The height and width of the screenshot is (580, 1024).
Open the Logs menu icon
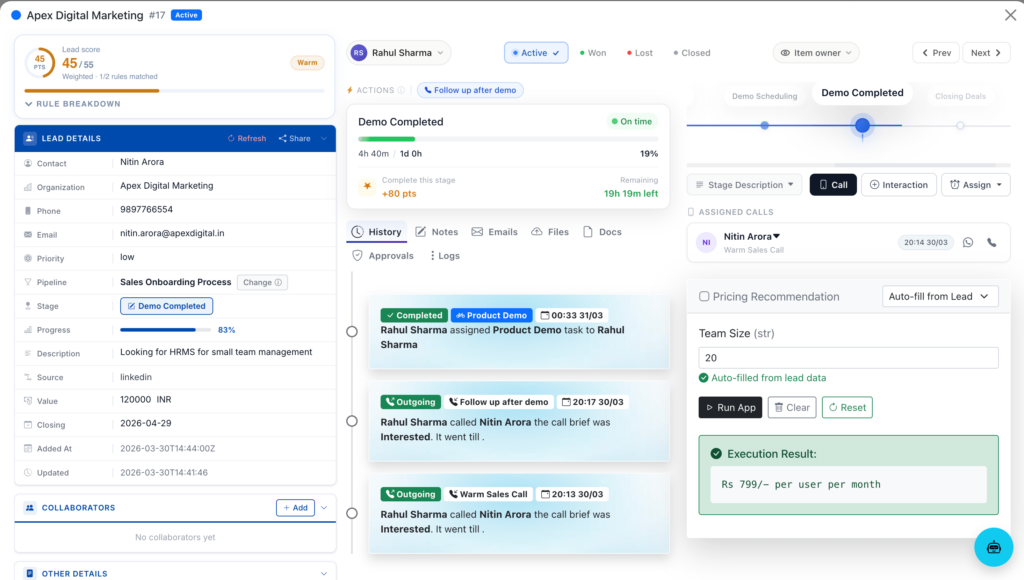click(x=433, y=256)
